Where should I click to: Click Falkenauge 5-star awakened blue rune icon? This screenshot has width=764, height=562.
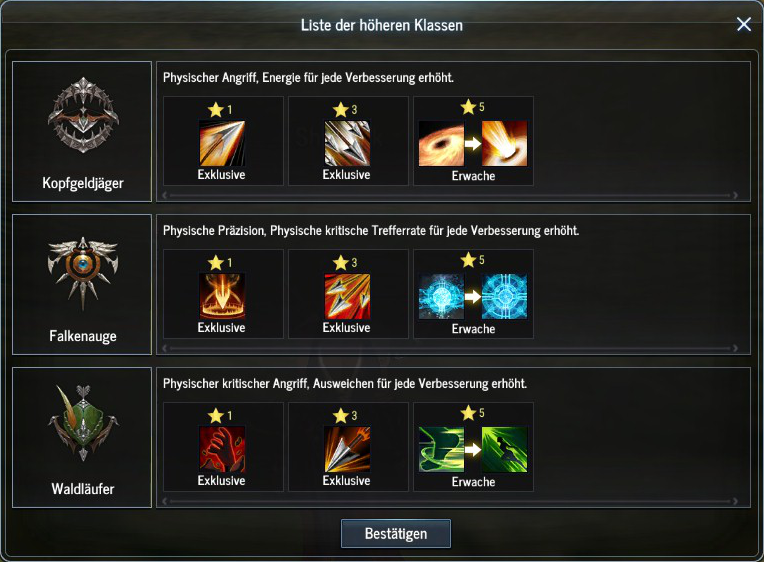pos(504,296)
